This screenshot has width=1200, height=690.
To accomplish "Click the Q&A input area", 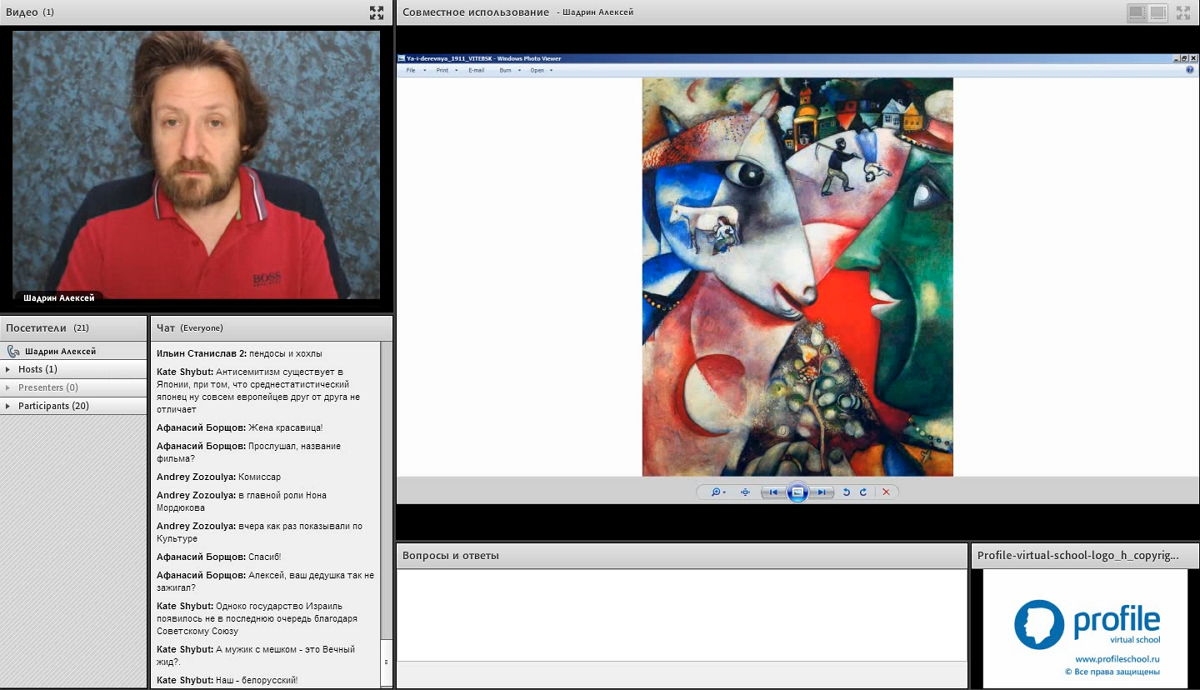I will (x=682, y=614).
